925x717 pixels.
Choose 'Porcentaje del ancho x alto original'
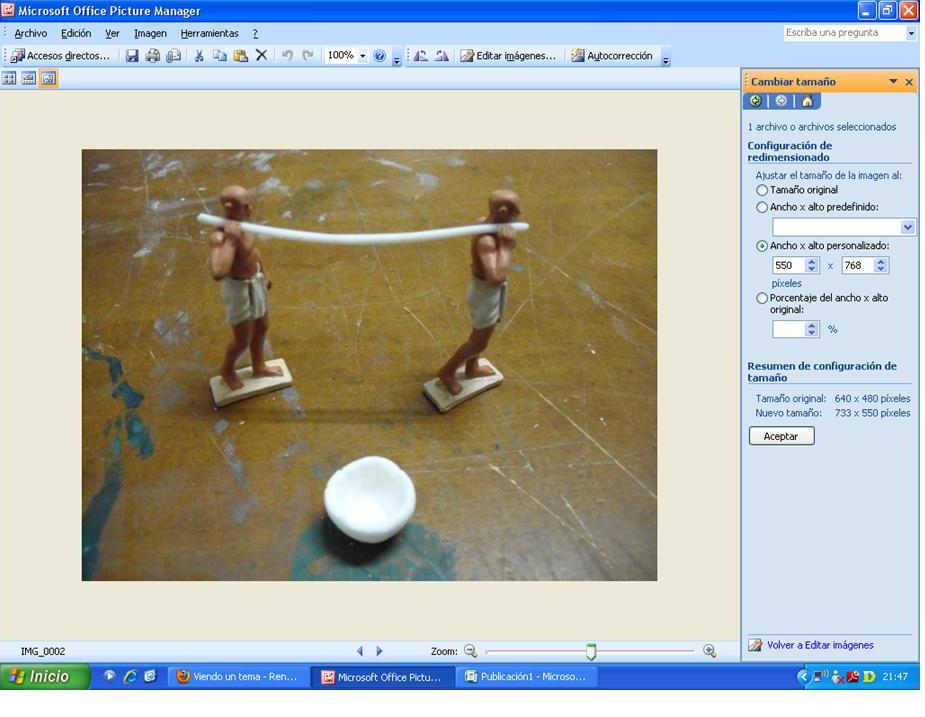pos(762,298)
